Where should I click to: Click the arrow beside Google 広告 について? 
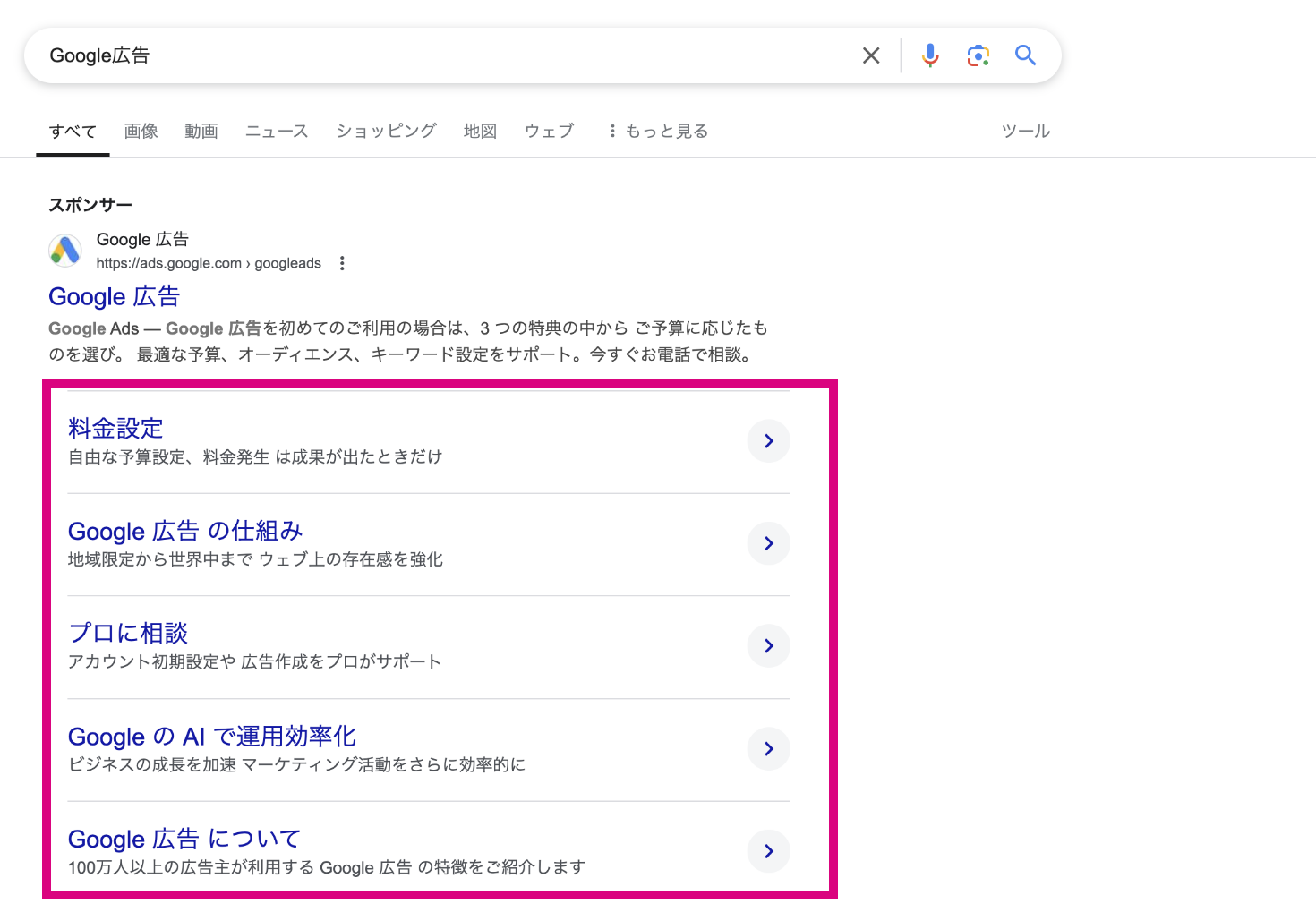[768, 851]
